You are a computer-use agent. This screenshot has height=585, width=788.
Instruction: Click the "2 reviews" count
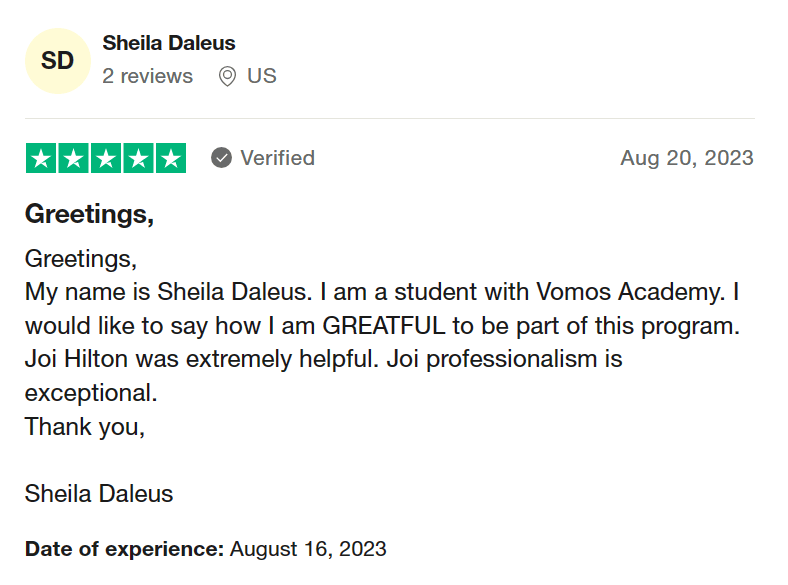148,76
